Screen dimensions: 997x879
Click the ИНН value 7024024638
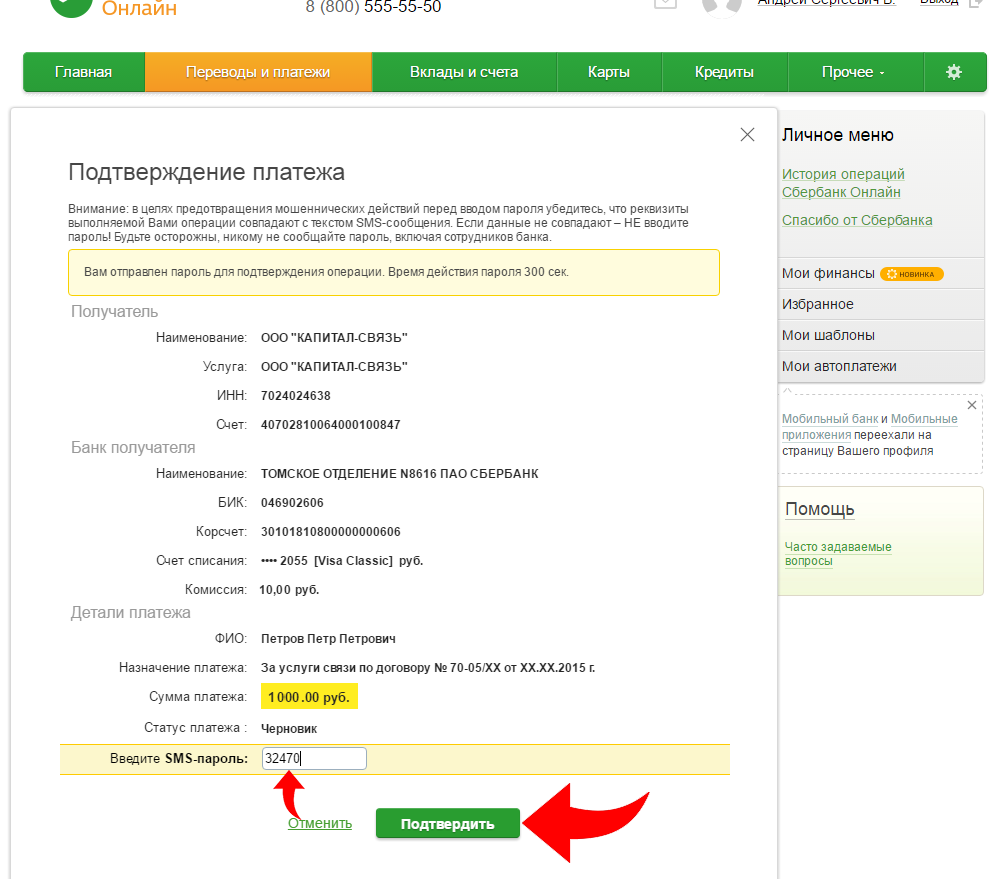(296, 396)
